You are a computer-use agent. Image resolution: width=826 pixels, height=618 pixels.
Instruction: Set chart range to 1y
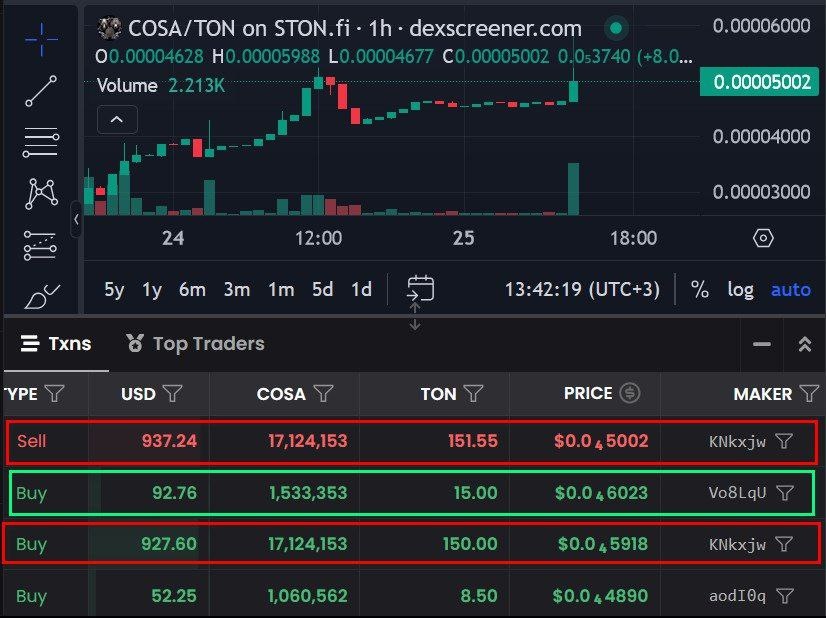click(x=152, y=289)
